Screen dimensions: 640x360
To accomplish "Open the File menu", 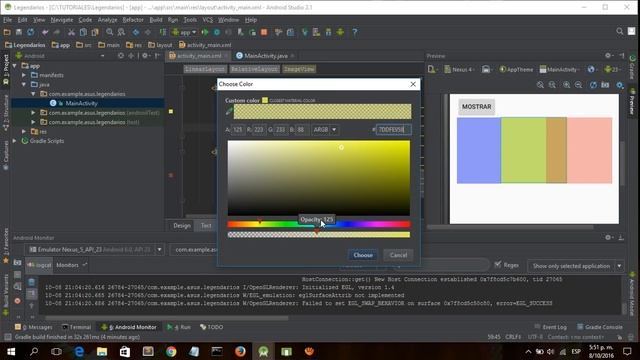I will pos(7,20).
